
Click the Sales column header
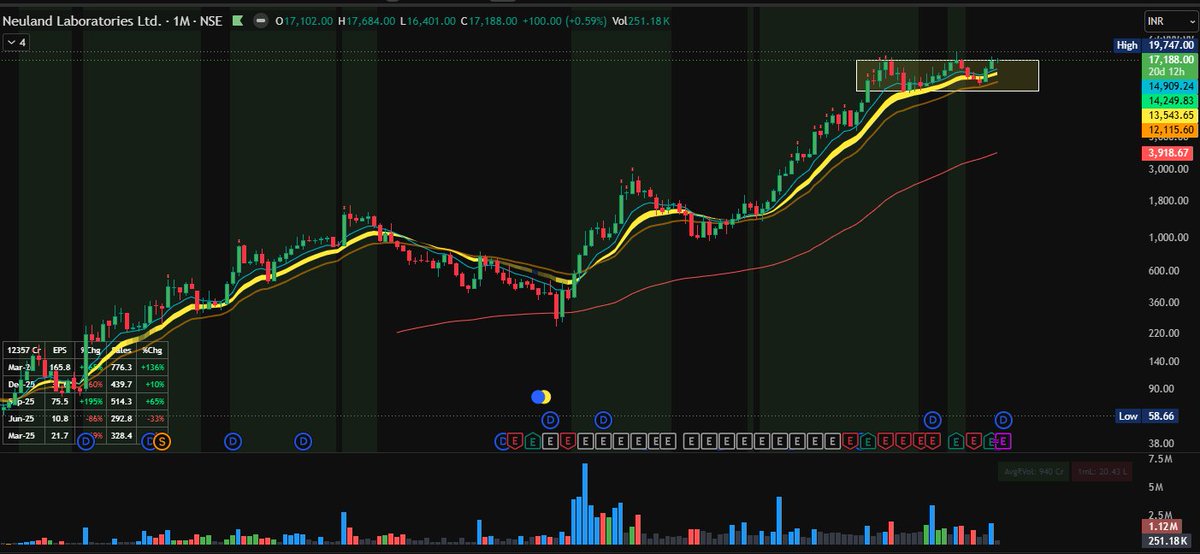[121, 349]
